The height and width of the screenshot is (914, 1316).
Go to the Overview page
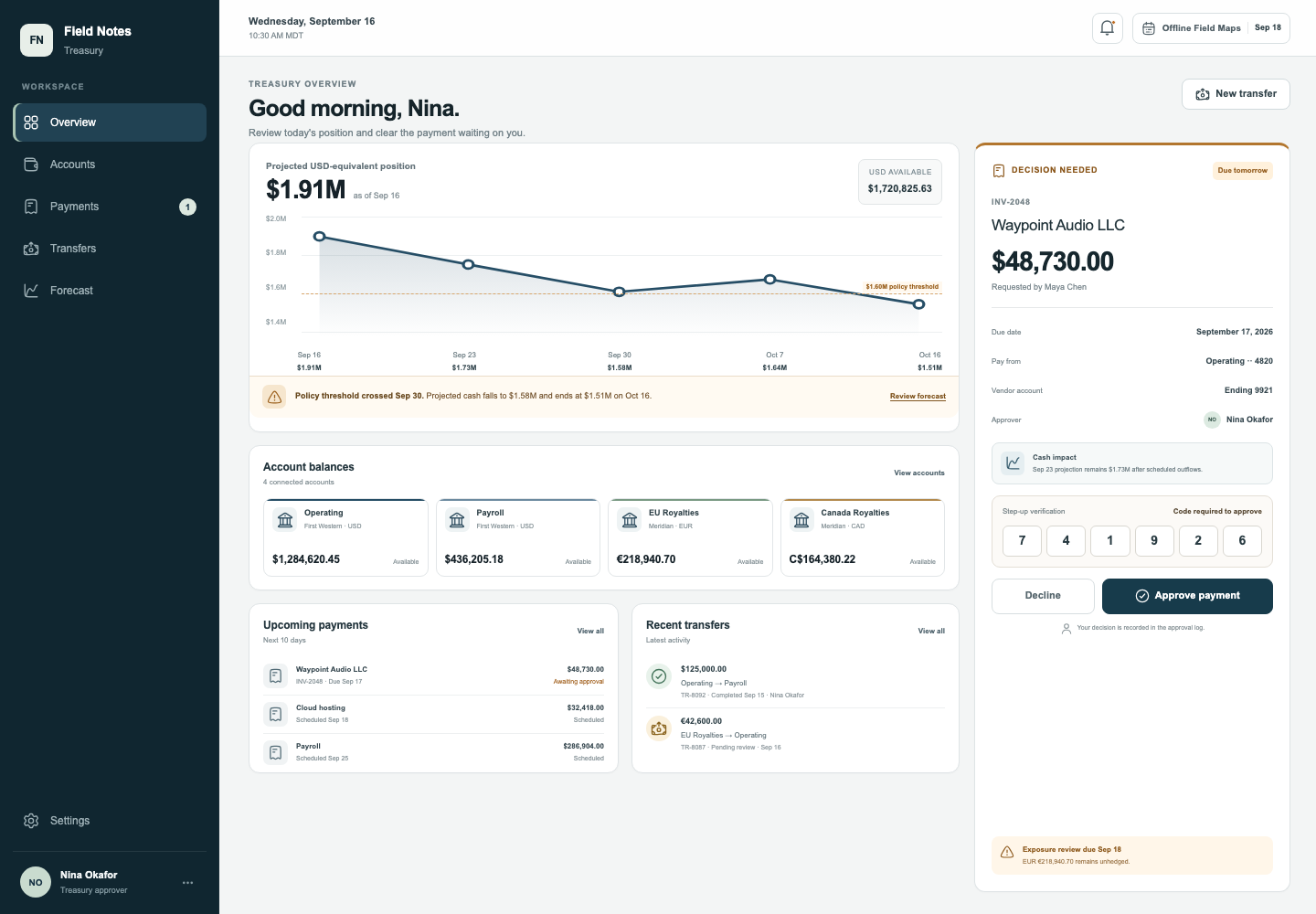(110, 122)
